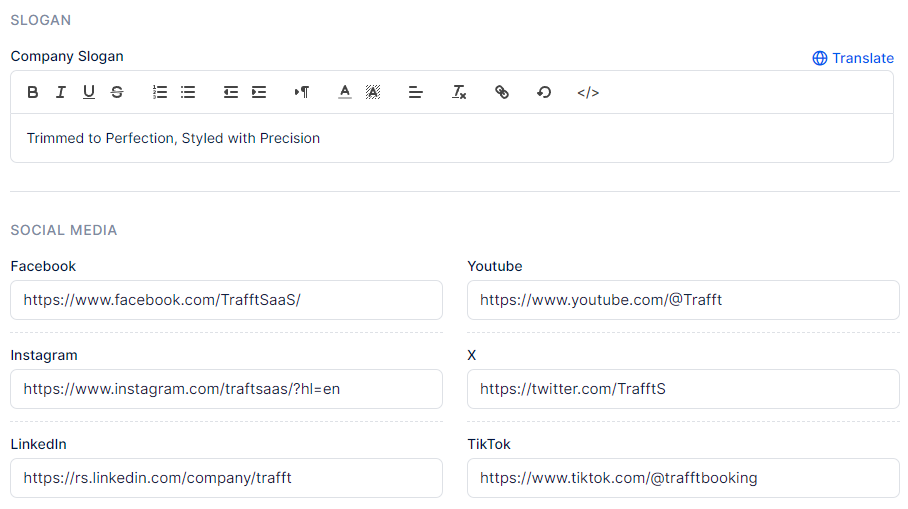Insert a bulleted list
908x509 pixels.
tap(188, 92)
